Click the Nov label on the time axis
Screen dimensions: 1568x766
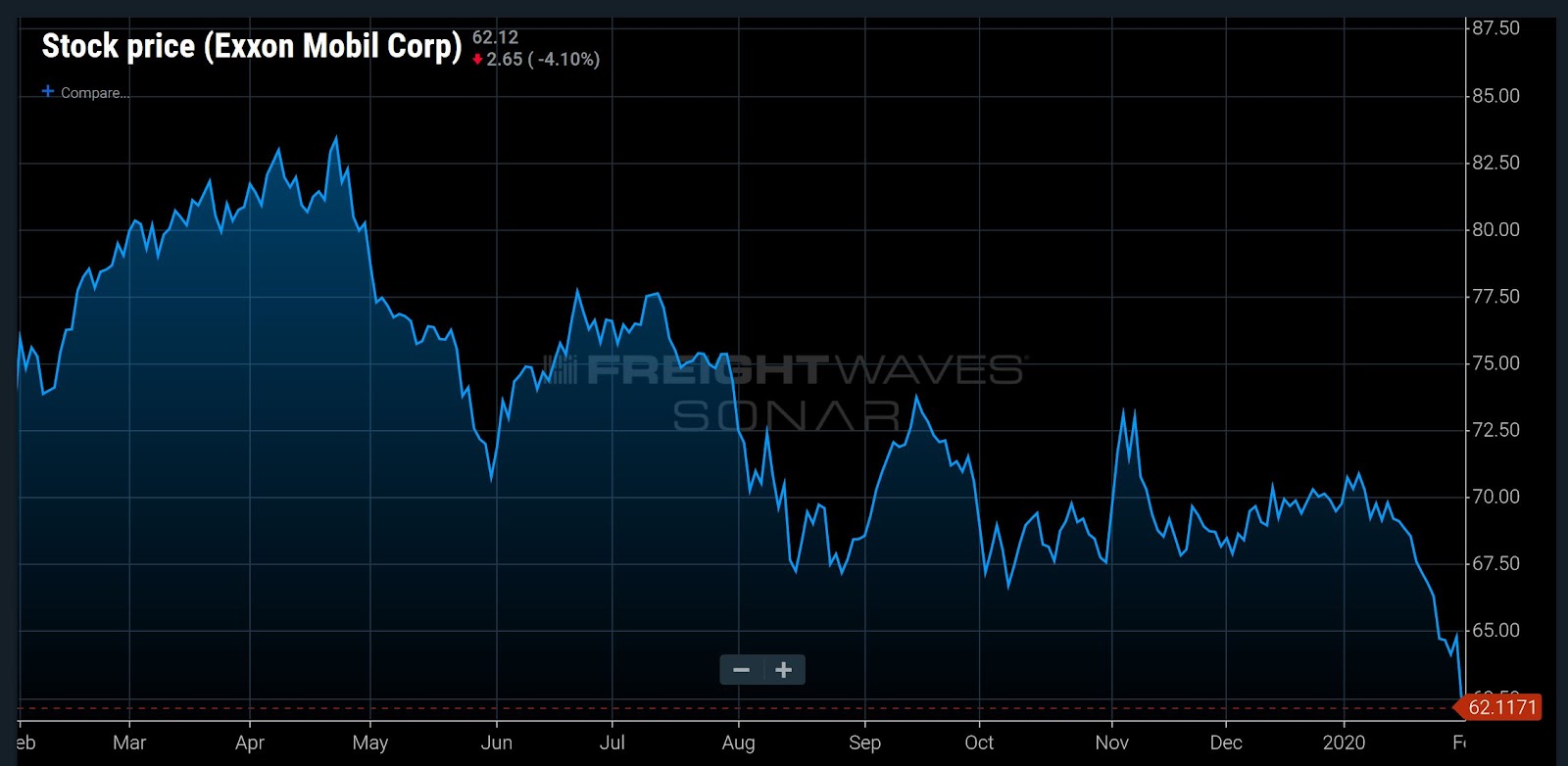click(1111, 742)
